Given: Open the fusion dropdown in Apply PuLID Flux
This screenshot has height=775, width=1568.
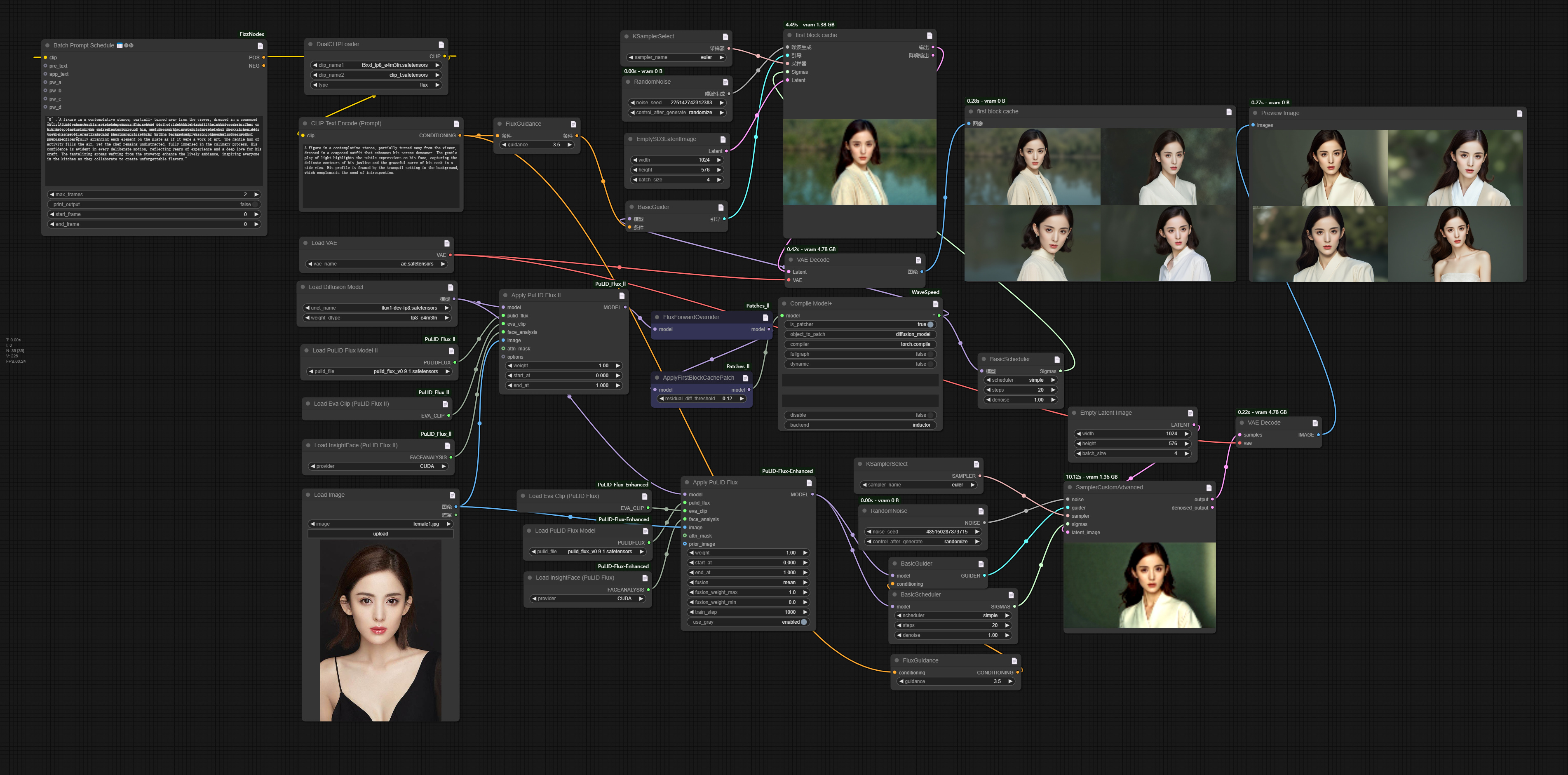Looking at the screenshot, I should click(x=748, y=582).
